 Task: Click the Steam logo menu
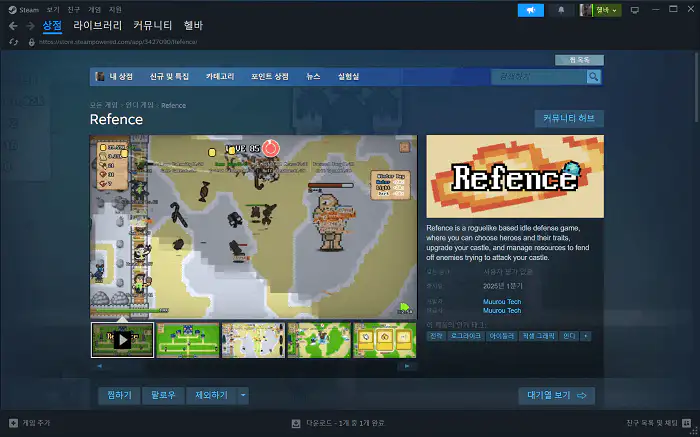coord(23,9)
